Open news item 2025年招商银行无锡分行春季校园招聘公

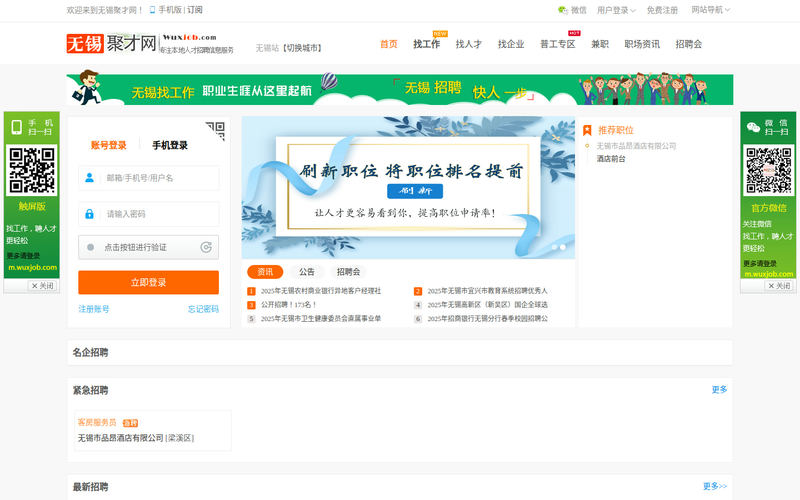coord(487,318)
